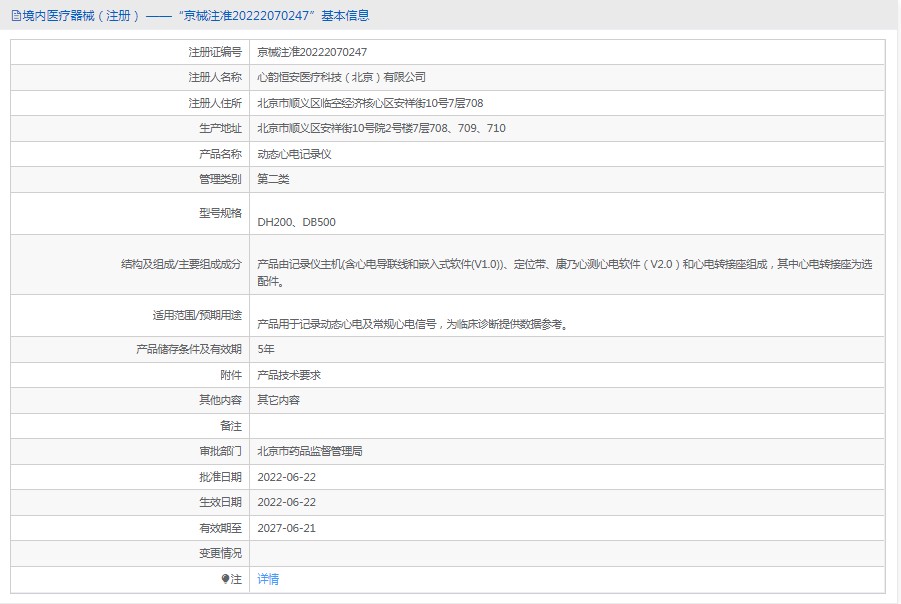Click the 生产地址 address value
The width and height of the screenshot is (901, 604).
click(381, 128)
